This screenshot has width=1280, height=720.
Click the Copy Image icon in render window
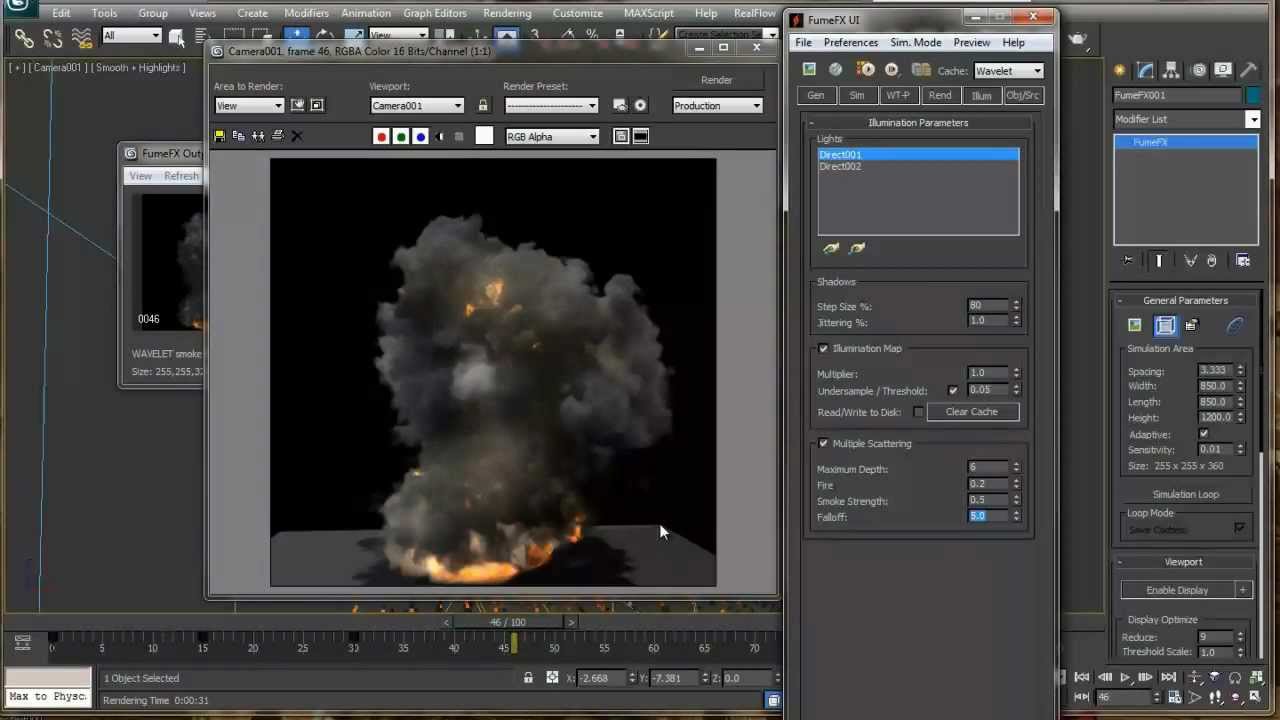point(239,136)
